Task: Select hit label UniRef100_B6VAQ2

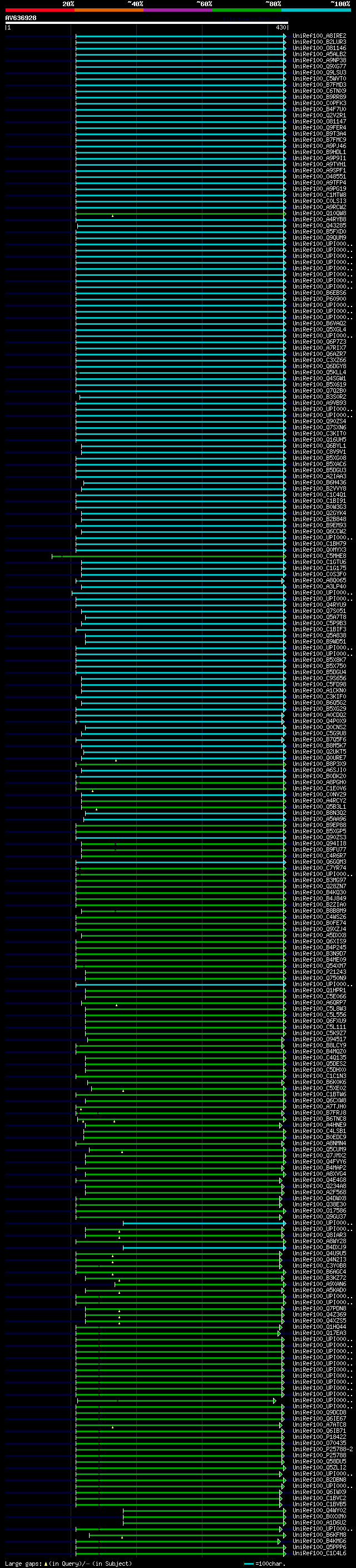Action: tap(319, 323)
